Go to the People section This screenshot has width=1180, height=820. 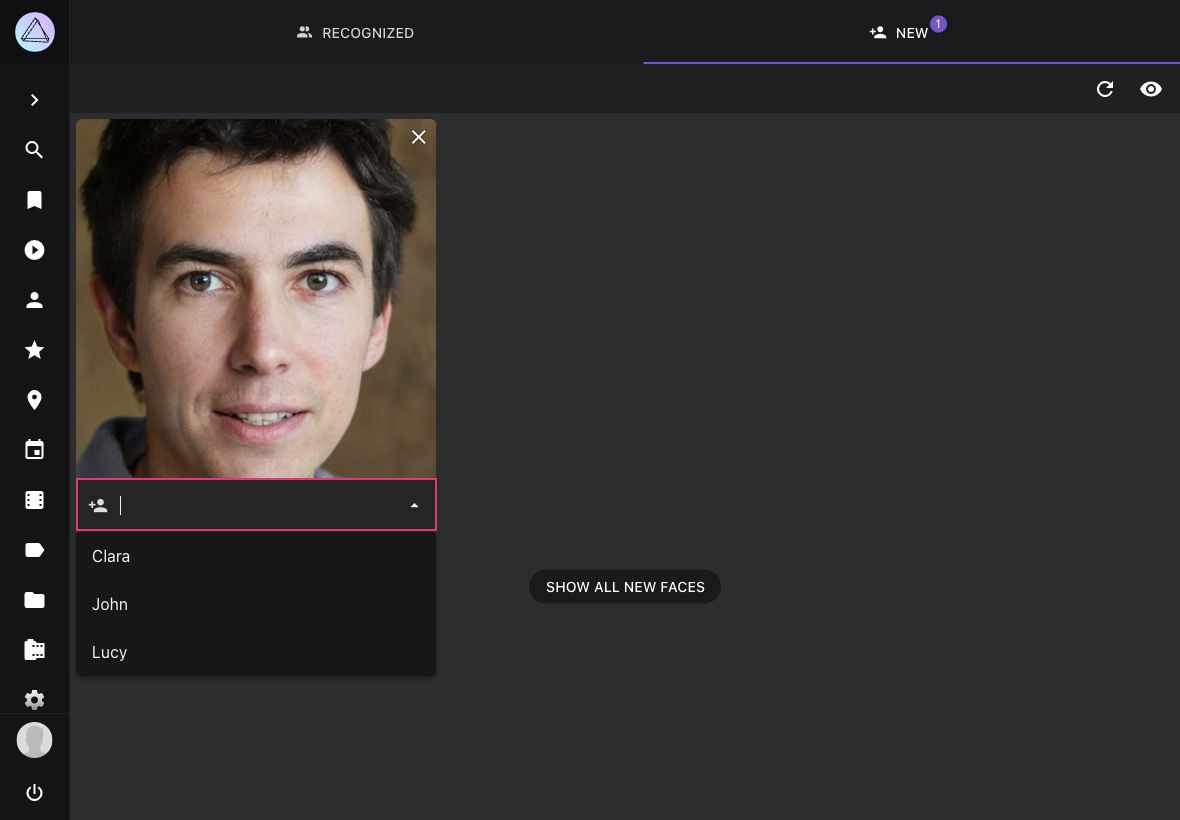tap(35, 300)
